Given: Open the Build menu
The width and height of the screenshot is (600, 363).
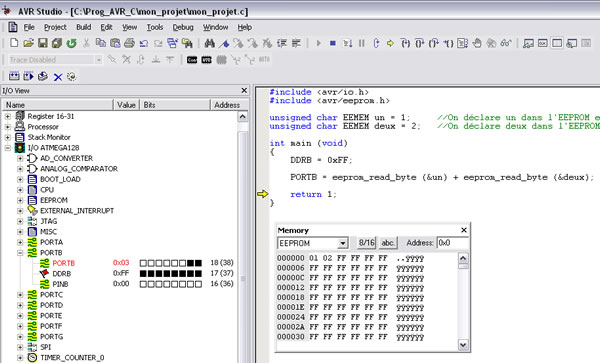Looking at the screenshot, I should 83,27.
